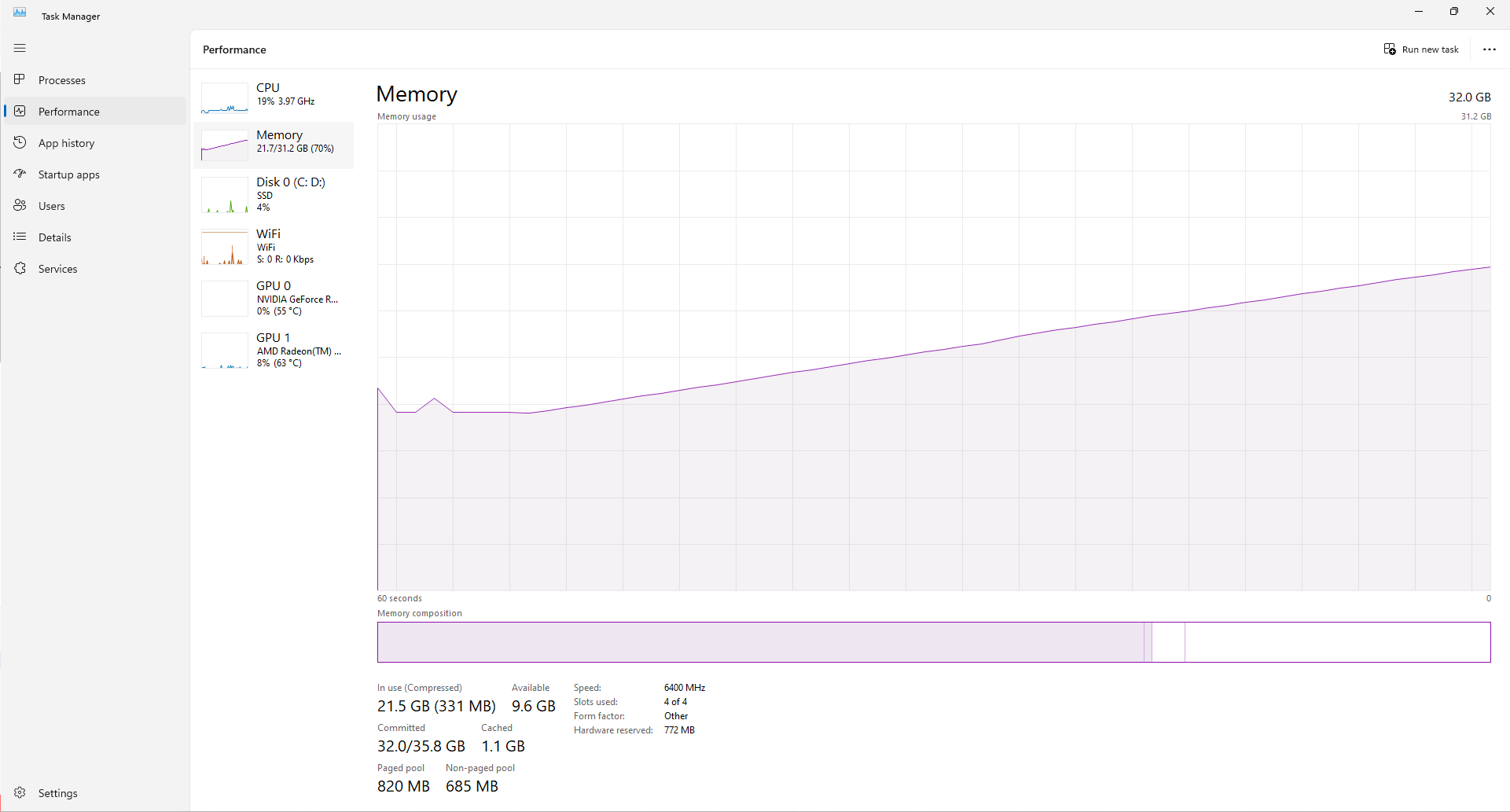Open the Settings gear at bottom

(x=20, y=792)
